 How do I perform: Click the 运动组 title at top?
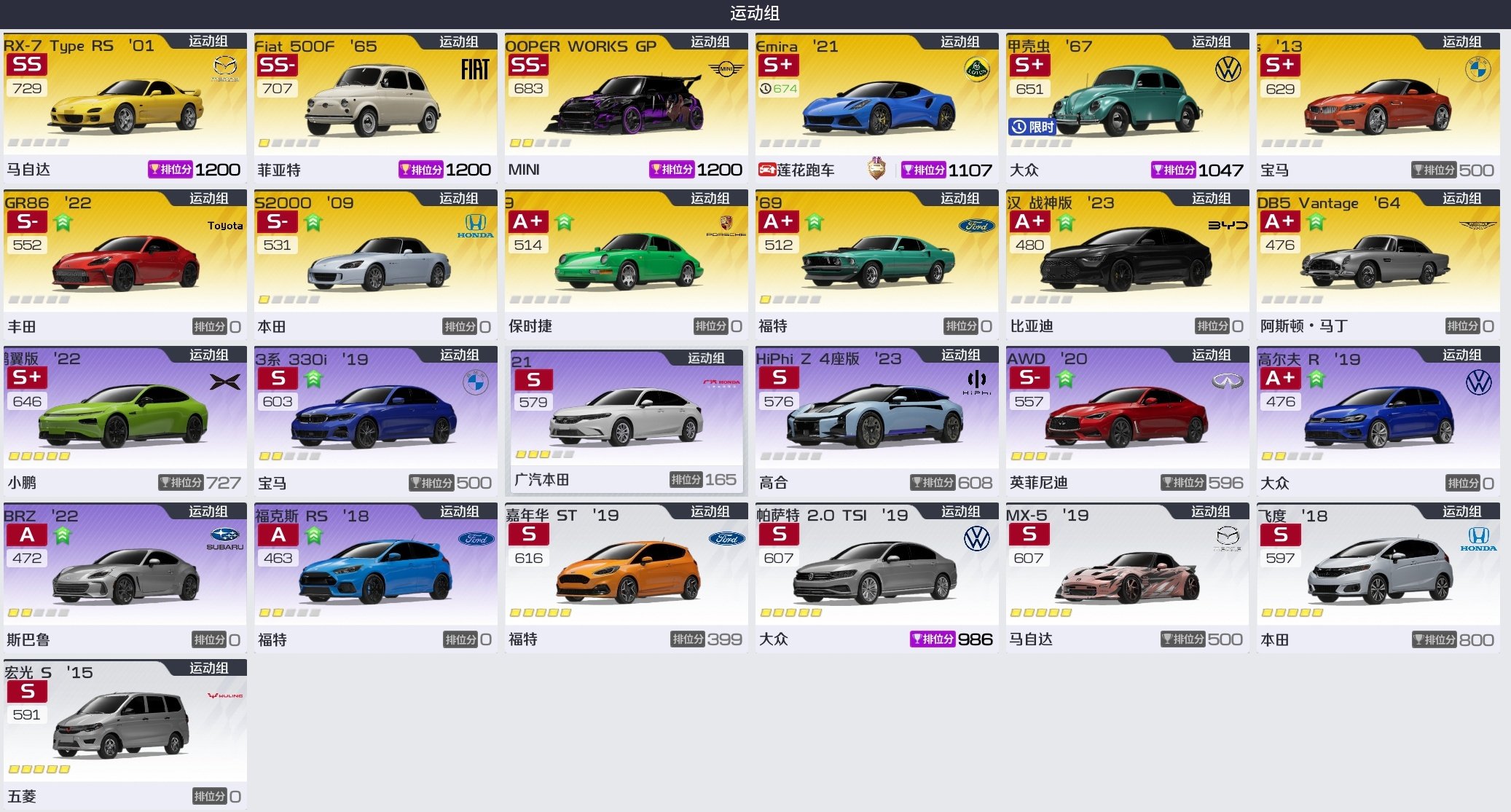click(x=755, y=13)
